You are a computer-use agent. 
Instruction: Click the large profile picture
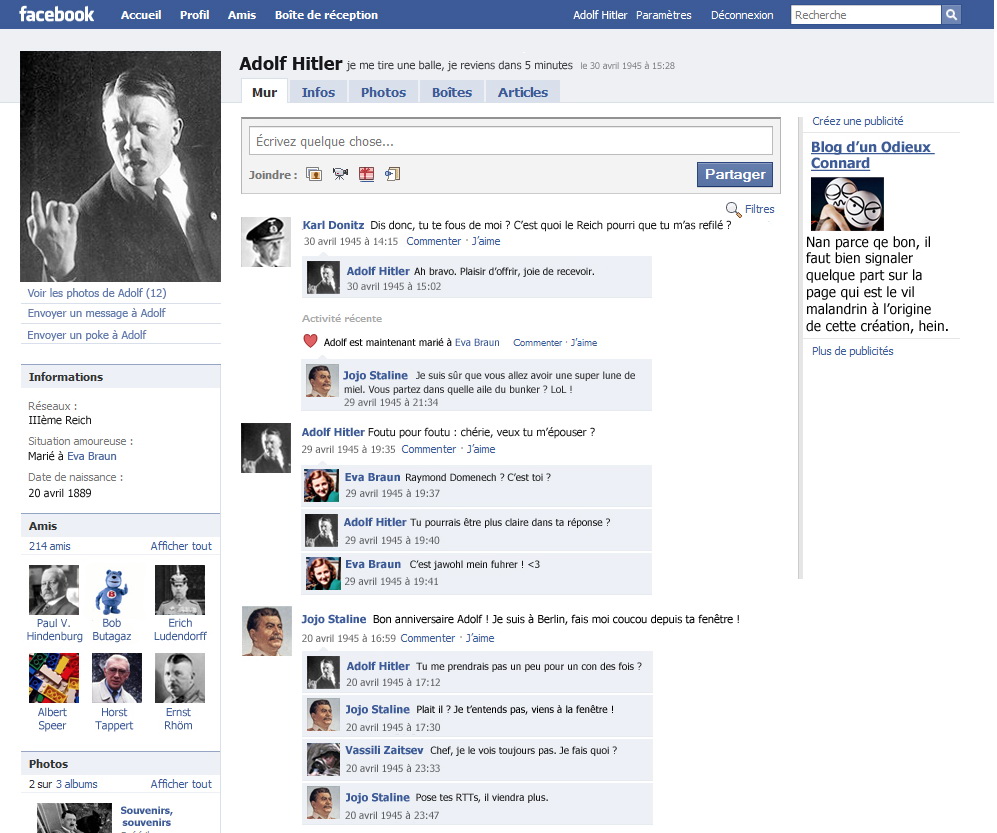[120, 167]
